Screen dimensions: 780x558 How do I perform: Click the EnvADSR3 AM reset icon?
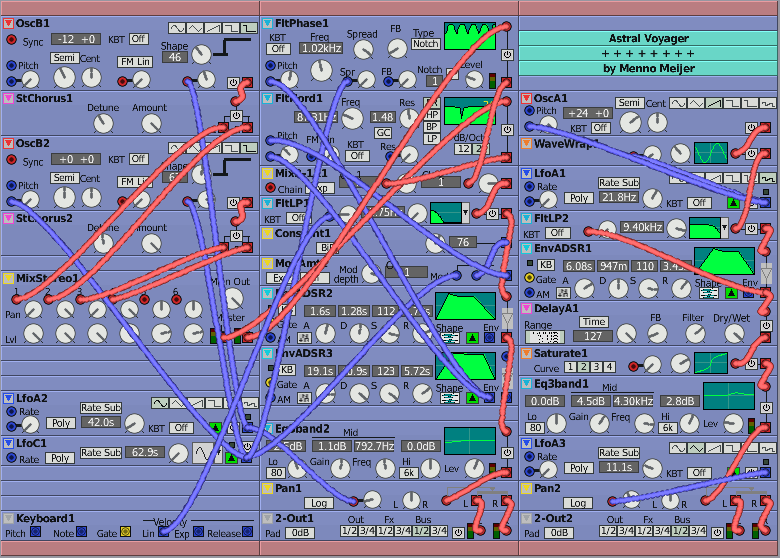(x=304, y=398)
